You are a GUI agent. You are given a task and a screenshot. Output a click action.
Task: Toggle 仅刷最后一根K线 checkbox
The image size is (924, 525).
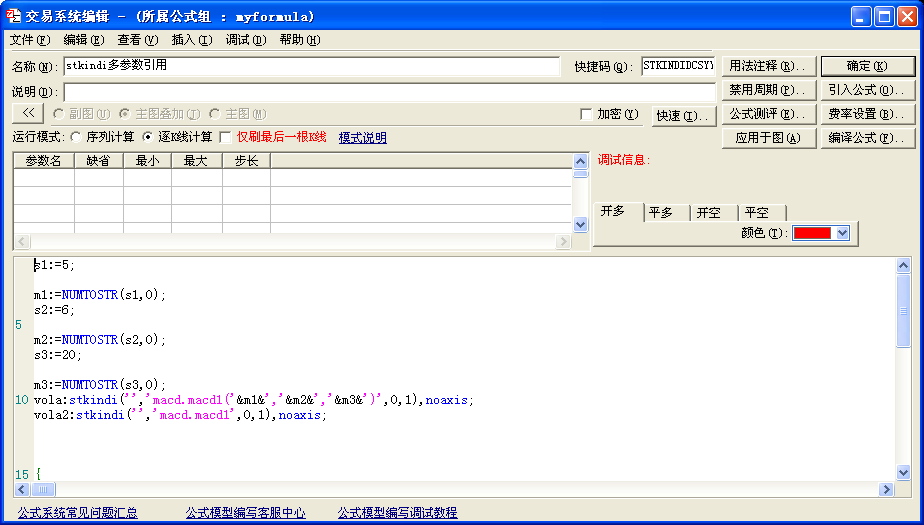click(225, 137)
